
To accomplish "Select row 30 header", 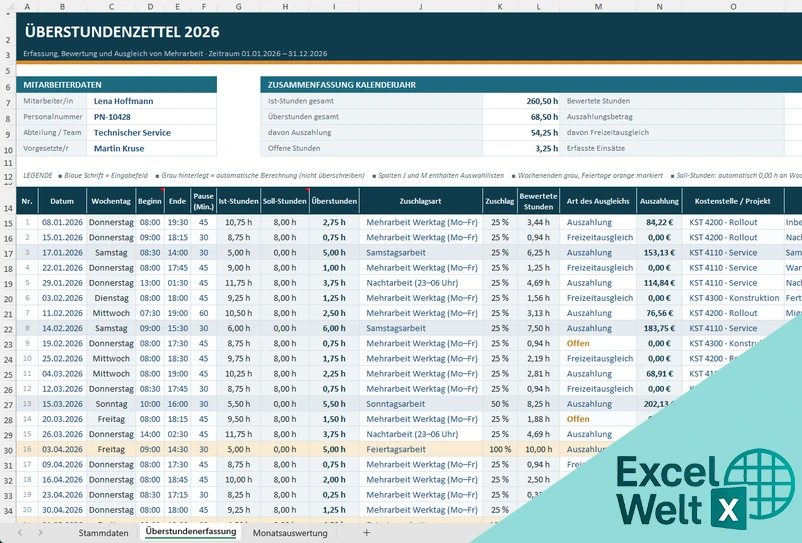I will (x=8, y=450).
